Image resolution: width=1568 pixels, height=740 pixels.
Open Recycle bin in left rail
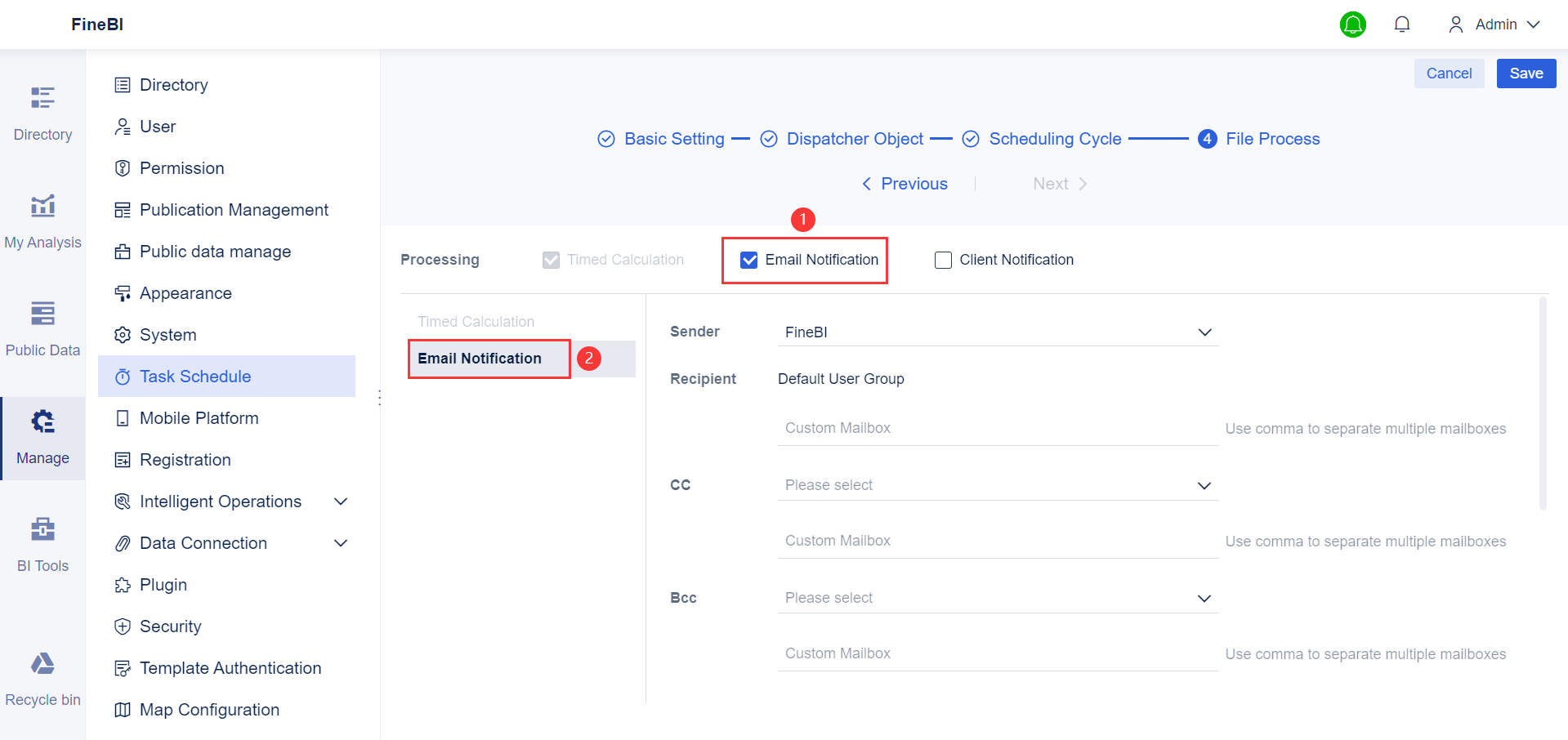[42, 679]
